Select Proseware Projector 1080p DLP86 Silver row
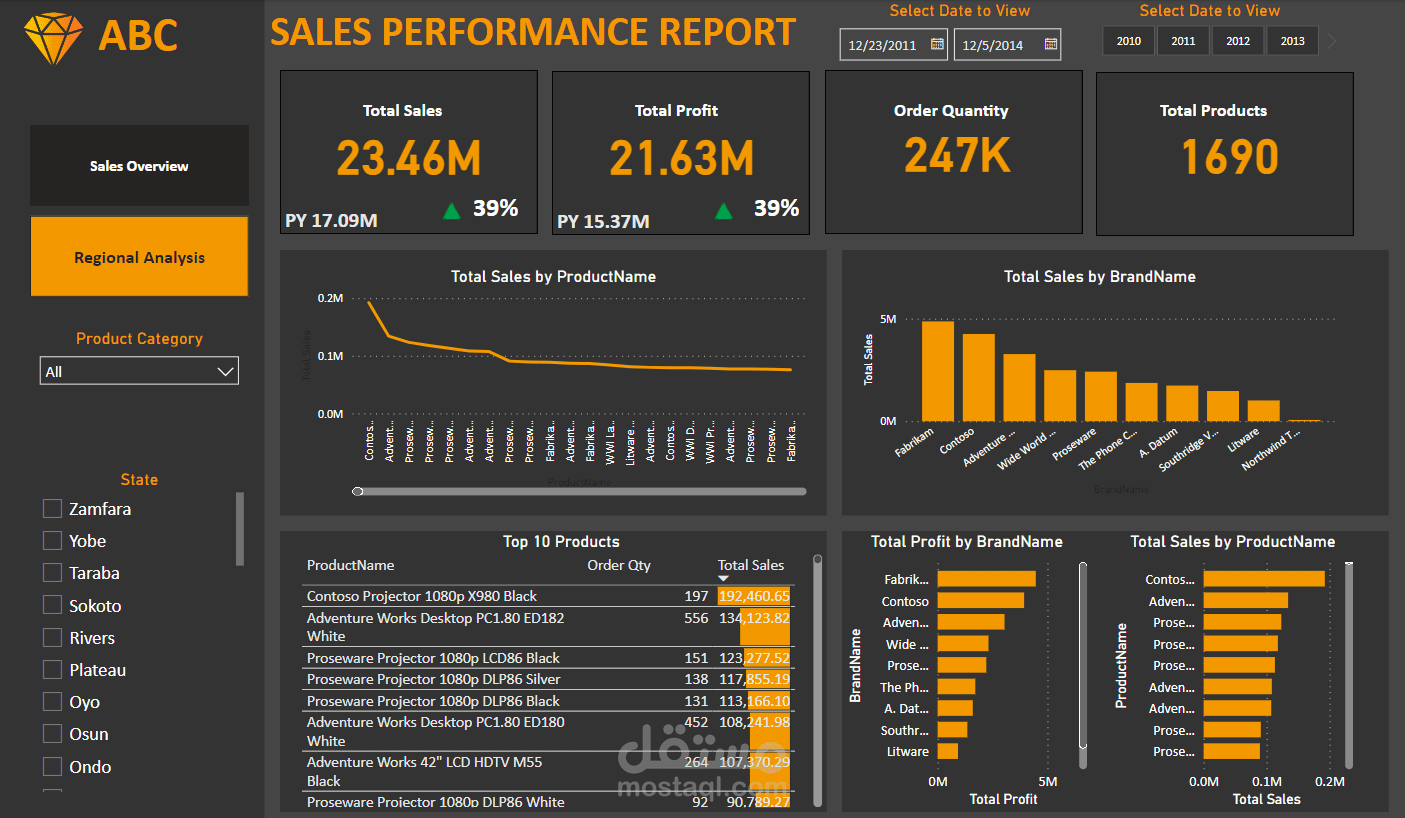Viewport: 1405px width, 818px height. (548, 679)
